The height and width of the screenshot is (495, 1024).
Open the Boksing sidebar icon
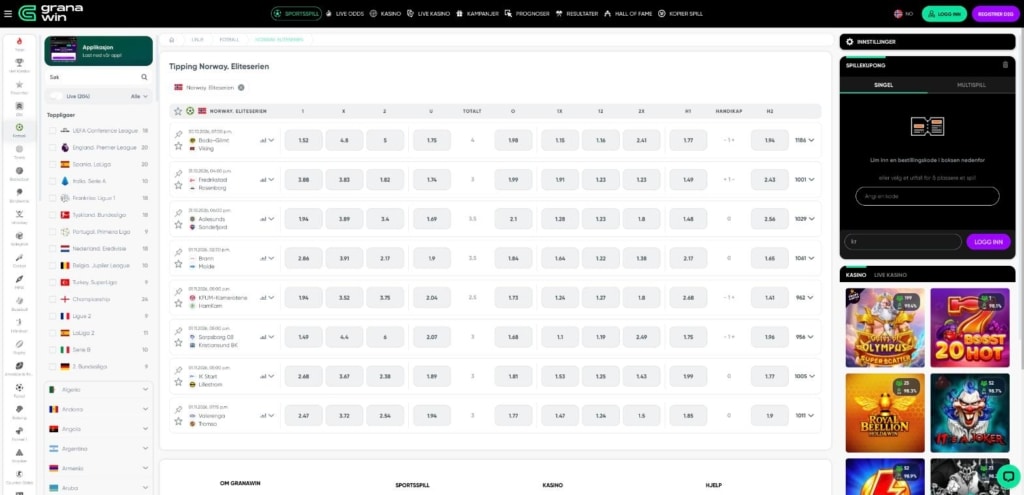click(19, 411)
